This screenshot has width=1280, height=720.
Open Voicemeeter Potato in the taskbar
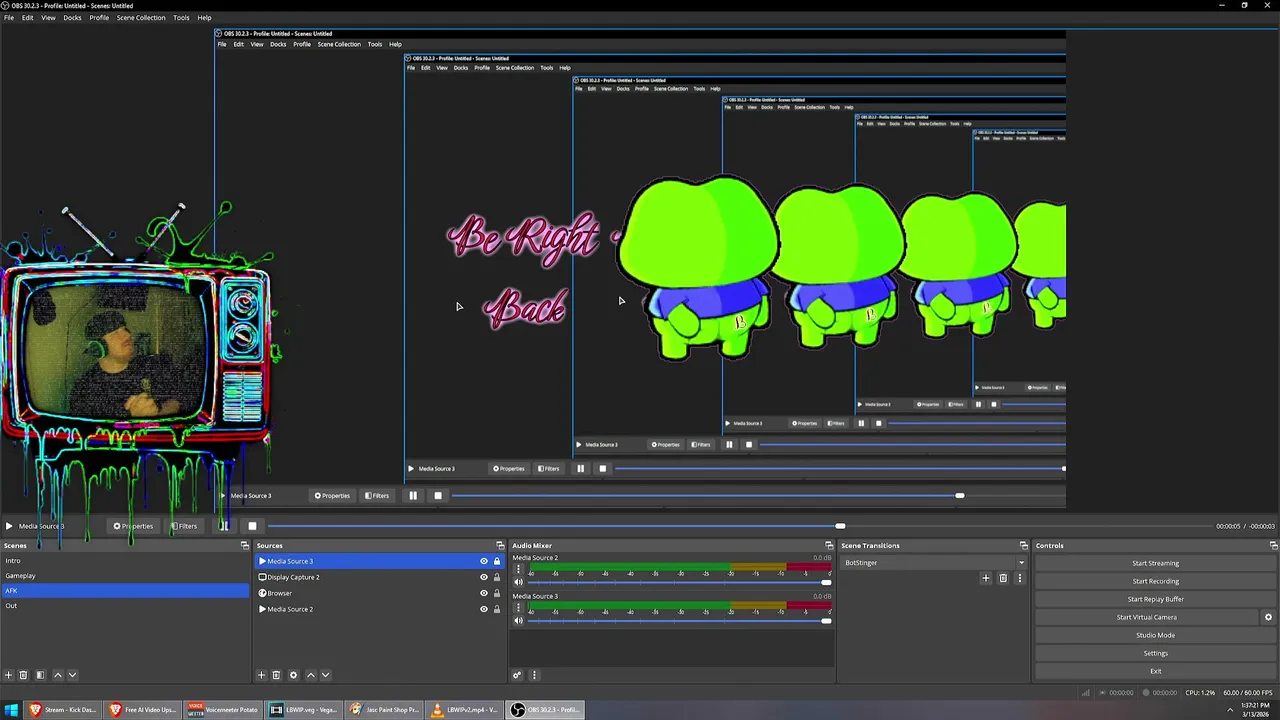(223, 710)
